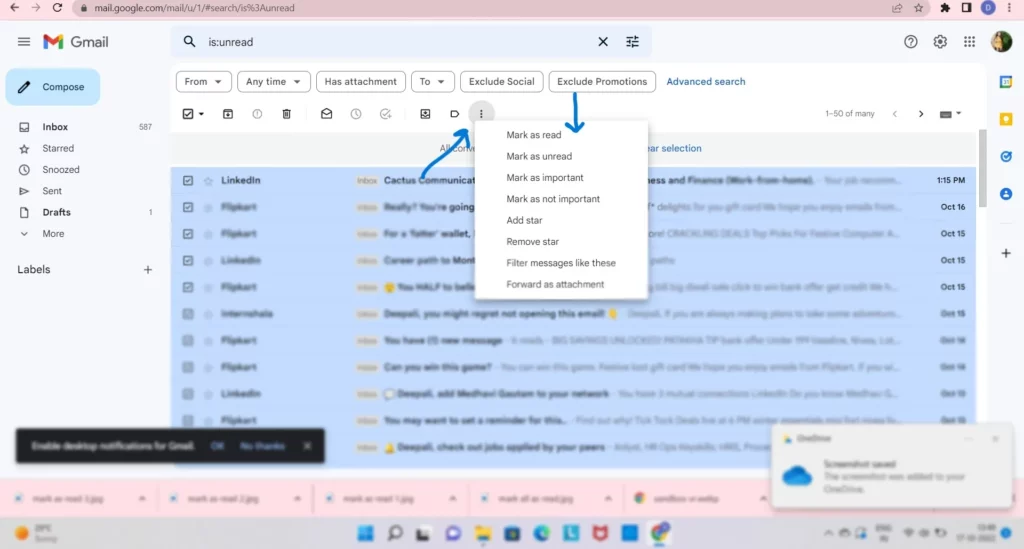Go to older results arrow
This screenshot has height=549, width=1024.
tap(921, 114)
